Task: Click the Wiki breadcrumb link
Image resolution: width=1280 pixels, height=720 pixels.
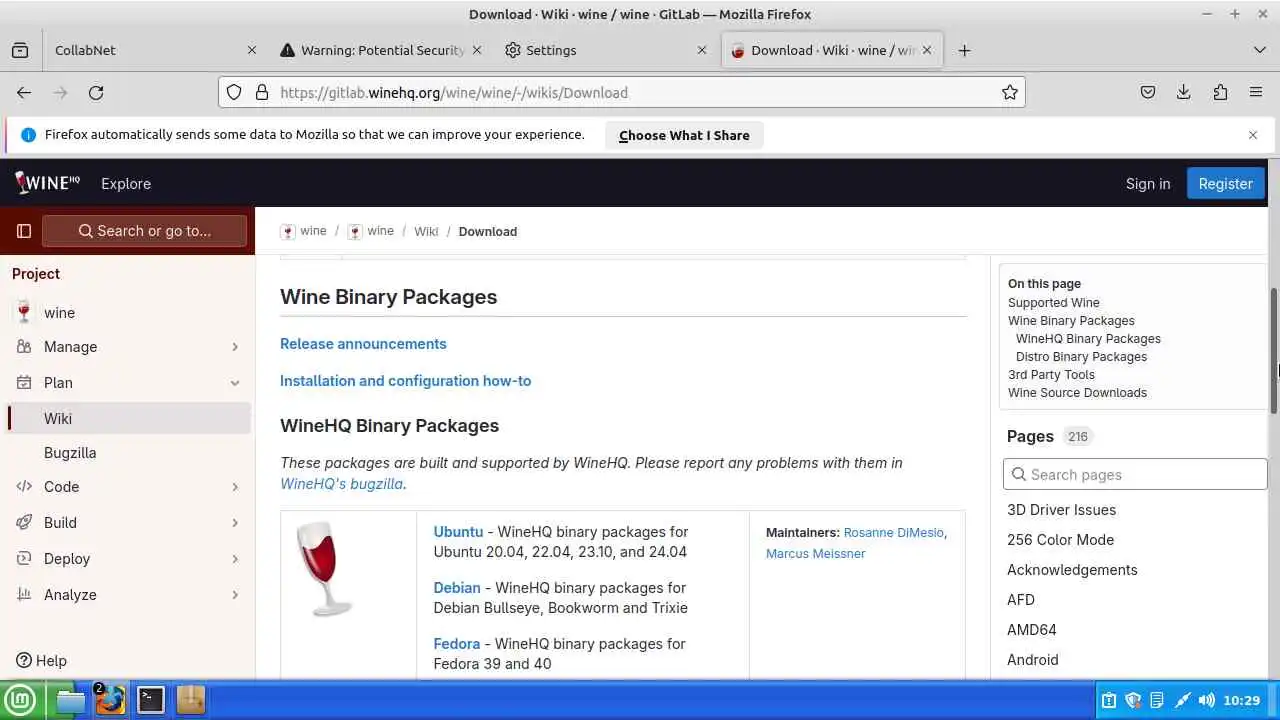Action: (x=426, y=231)
